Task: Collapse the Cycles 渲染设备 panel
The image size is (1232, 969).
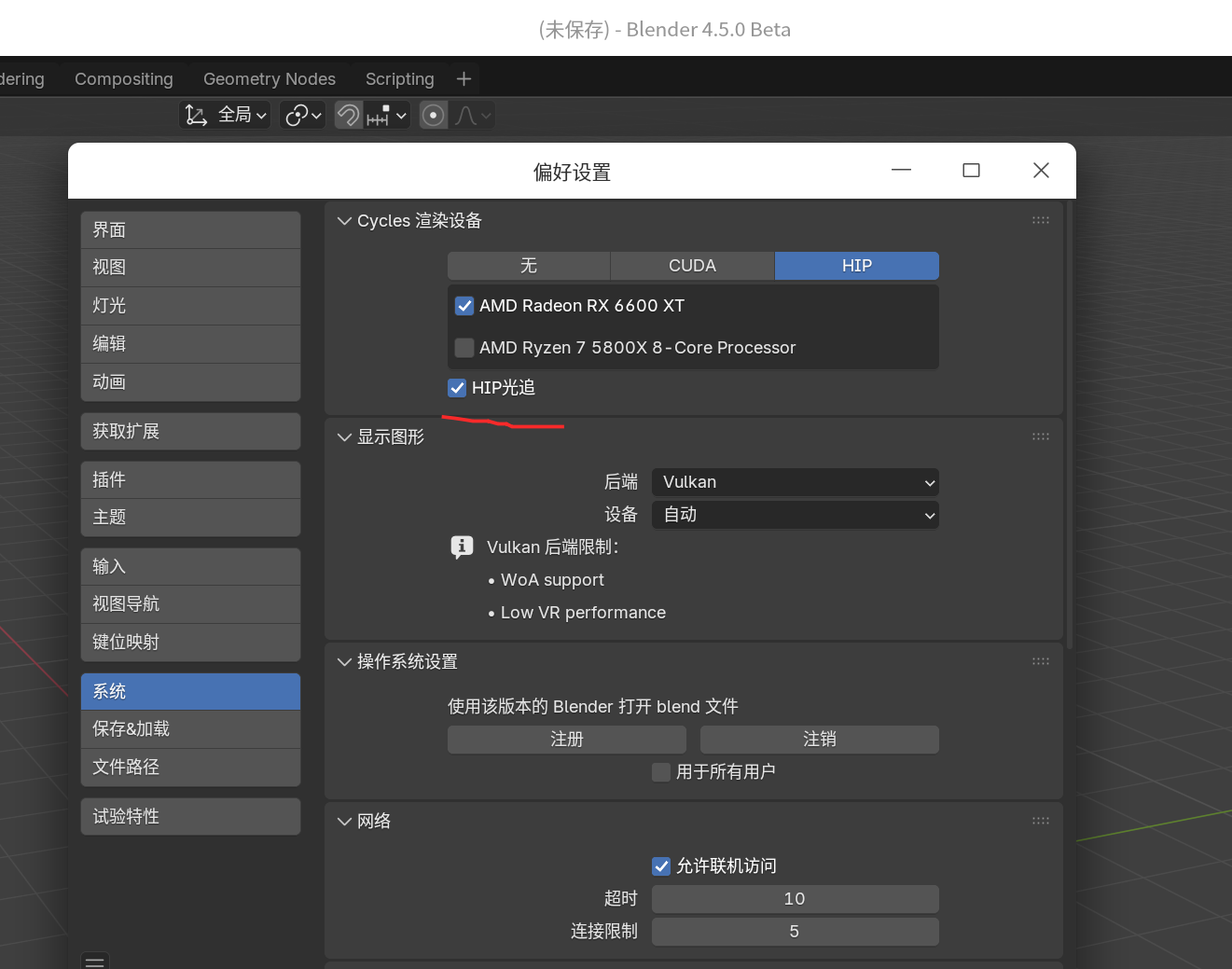Action: click(345, 221)
